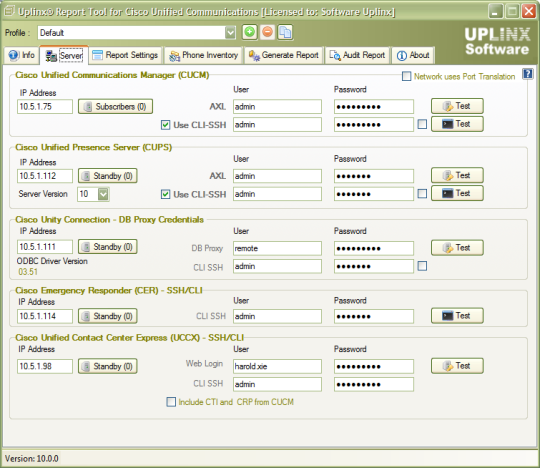
Task: Click DB Proxy user field containing remote
Action: (277, 248)
